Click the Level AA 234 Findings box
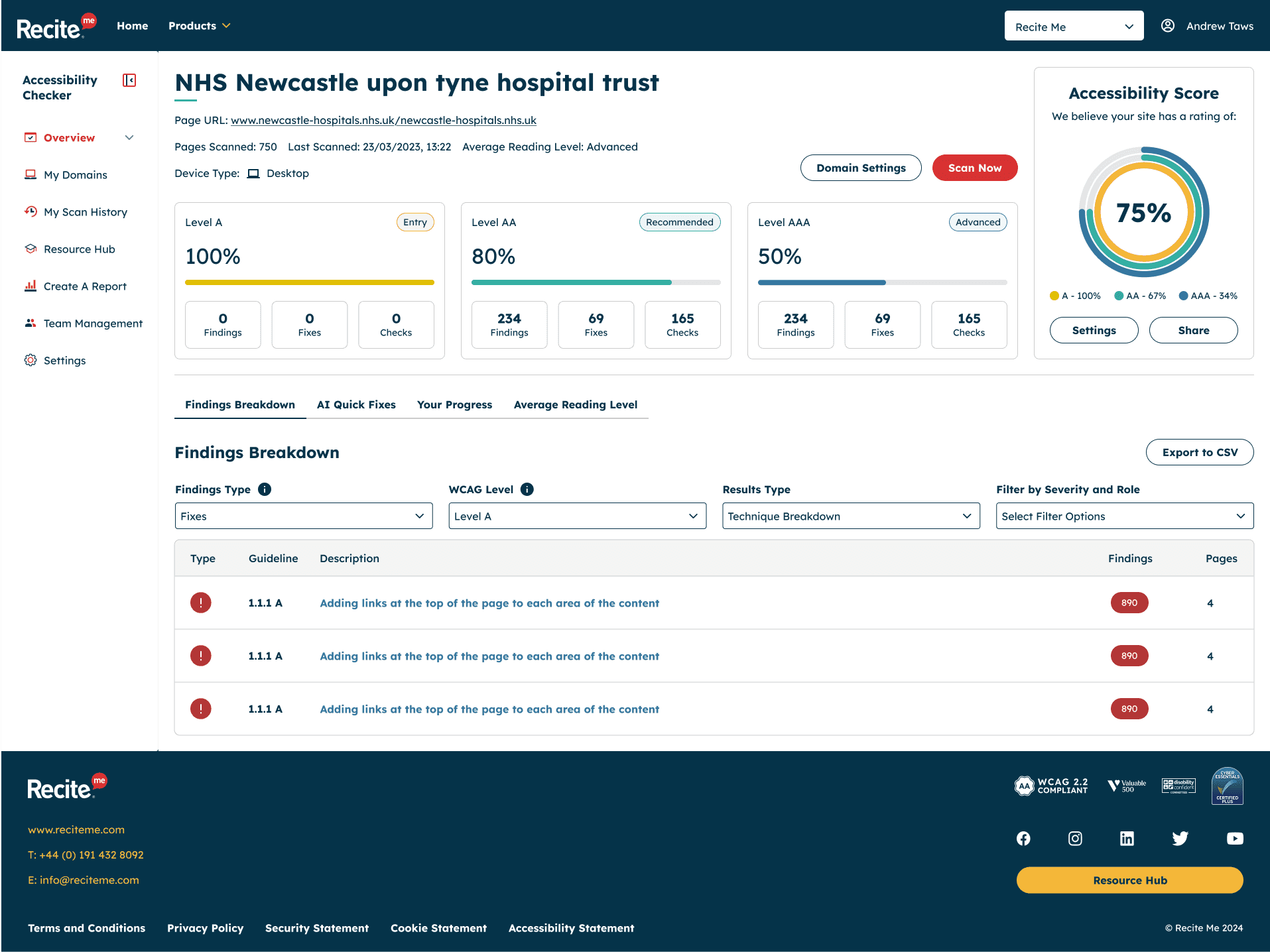 coord(509,325)
